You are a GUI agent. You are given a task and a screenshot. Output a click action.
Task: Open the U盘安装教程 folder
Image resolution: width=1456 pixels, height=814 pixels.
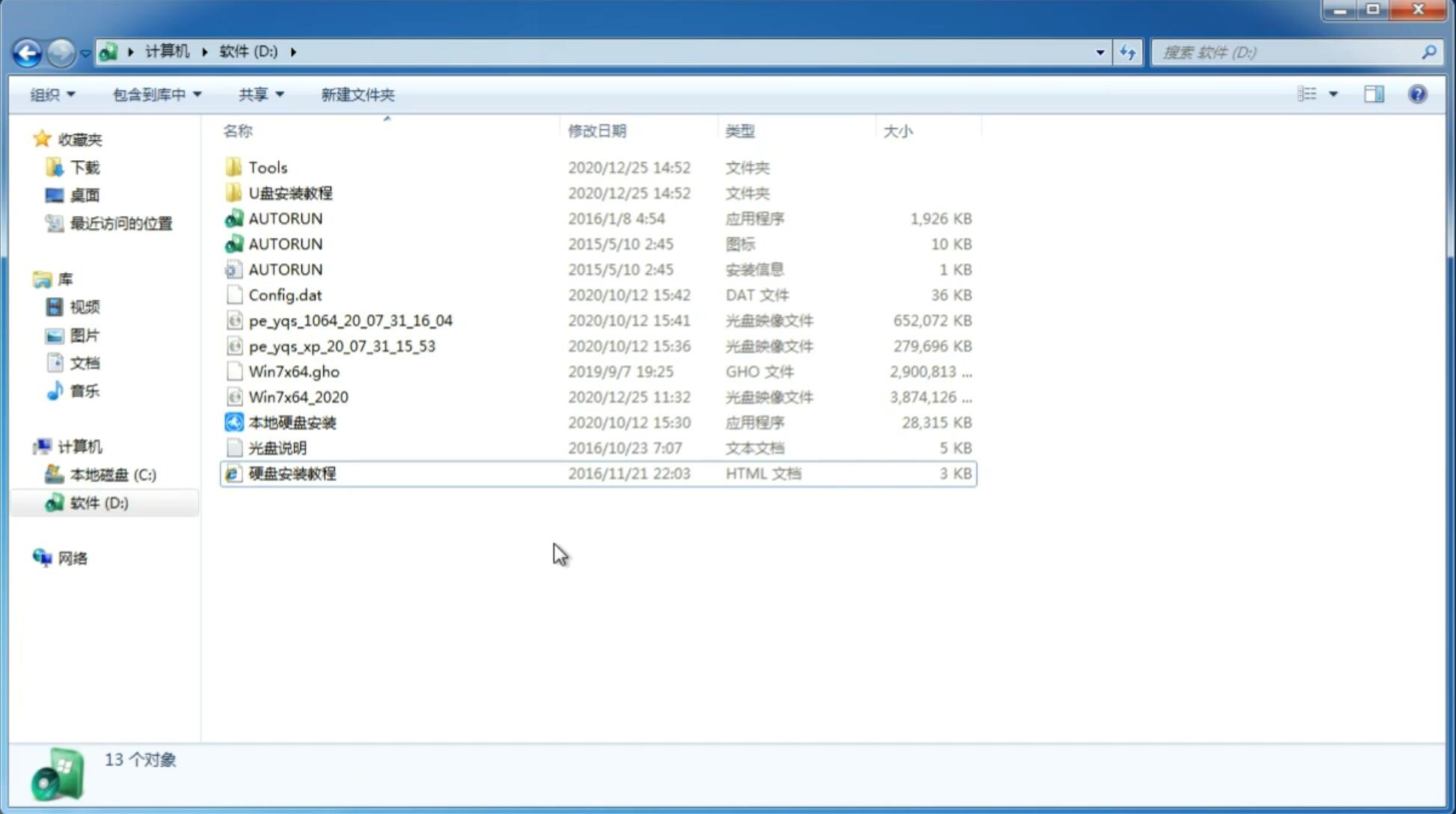tap(290, 192)
